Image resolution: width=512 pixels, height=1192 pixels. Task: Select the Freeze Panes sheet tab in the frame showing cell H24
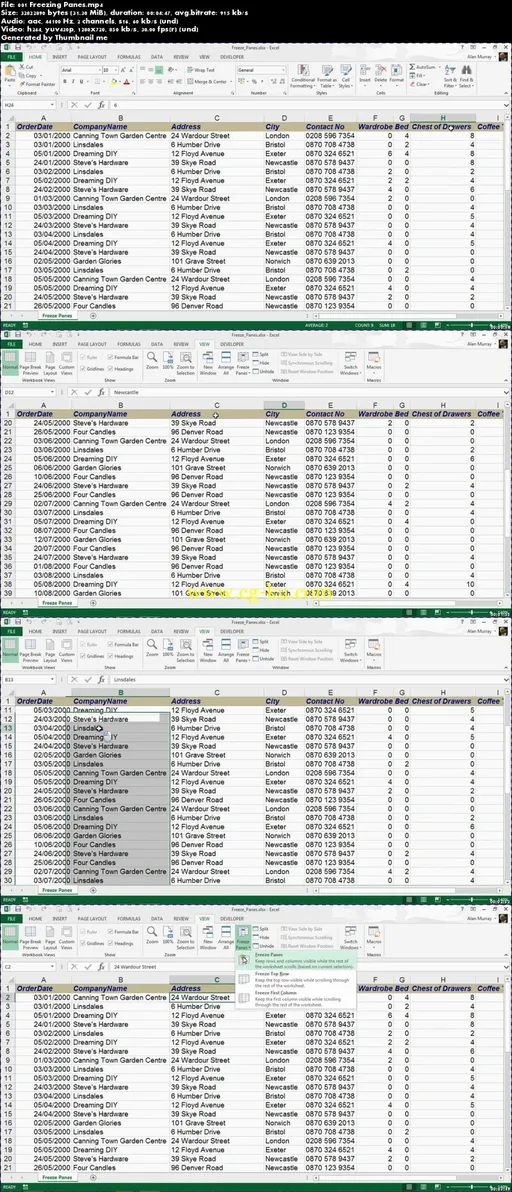click(58, 315)
